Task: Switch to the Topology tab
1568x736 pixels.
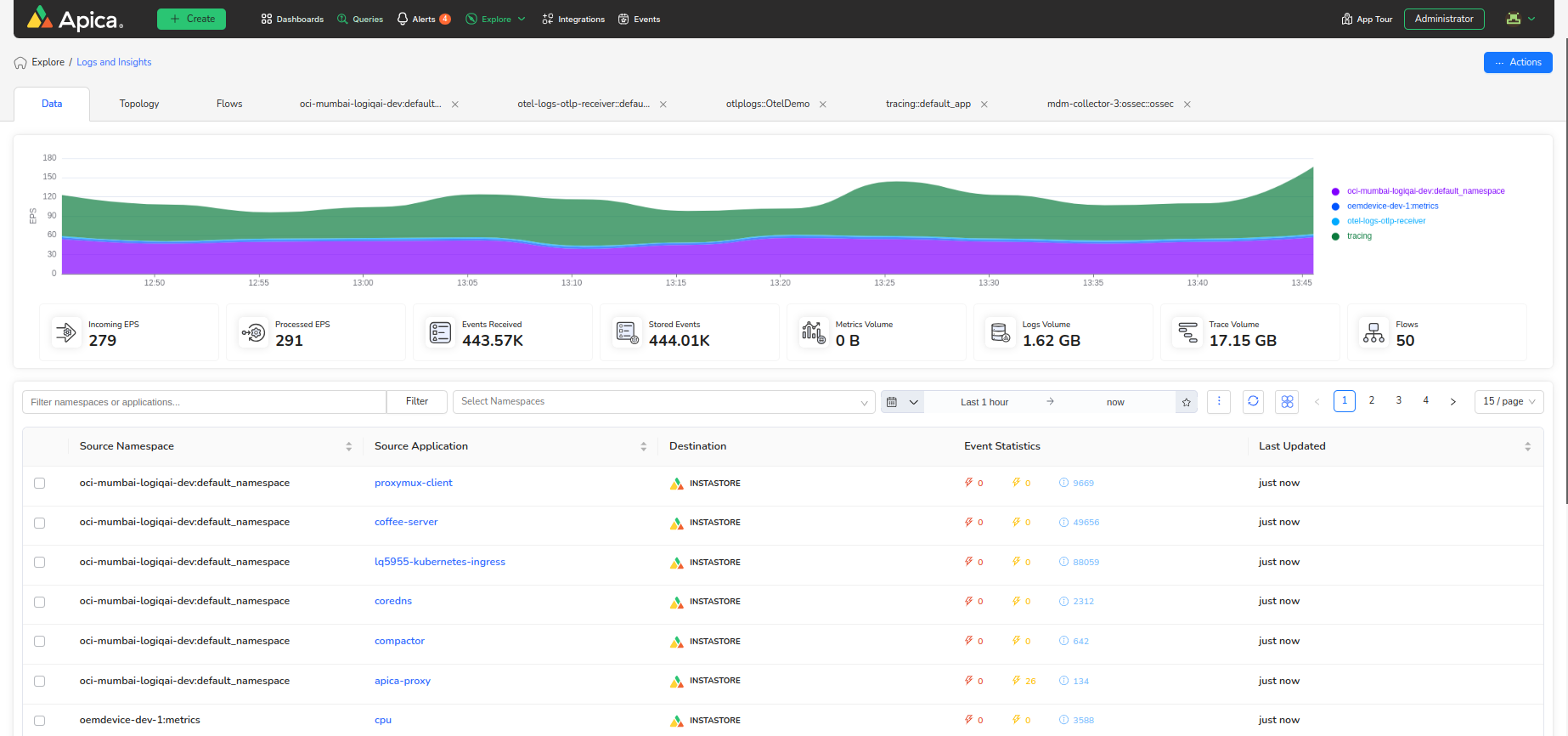Action: coord(139,104)
